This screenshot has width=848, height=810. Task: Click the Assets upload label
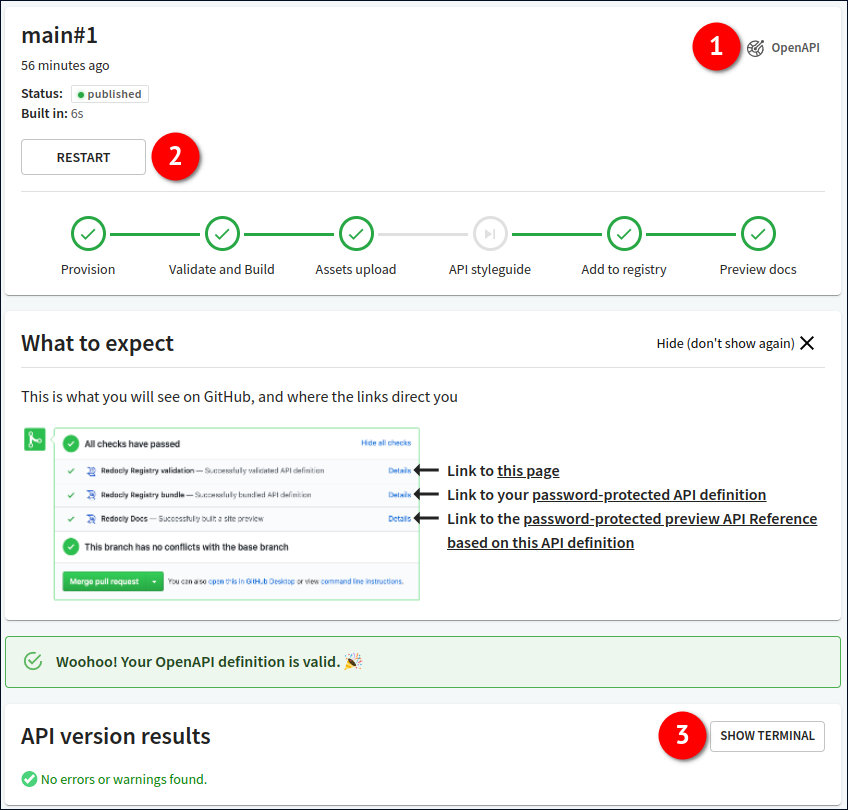[x=356, y=269]
